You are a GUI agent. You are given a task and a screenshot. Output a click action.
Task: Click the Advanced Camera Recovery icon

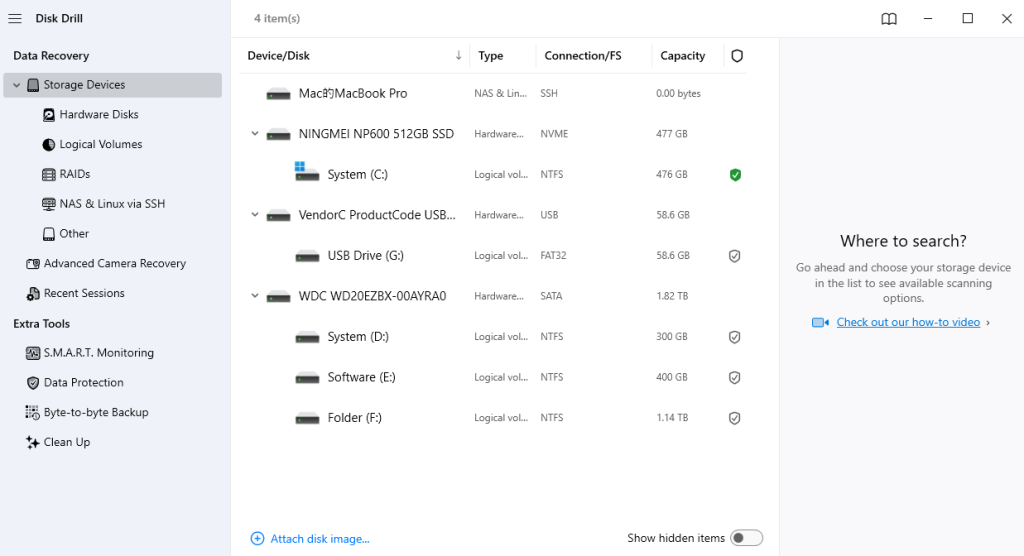[x=33, y=264]
